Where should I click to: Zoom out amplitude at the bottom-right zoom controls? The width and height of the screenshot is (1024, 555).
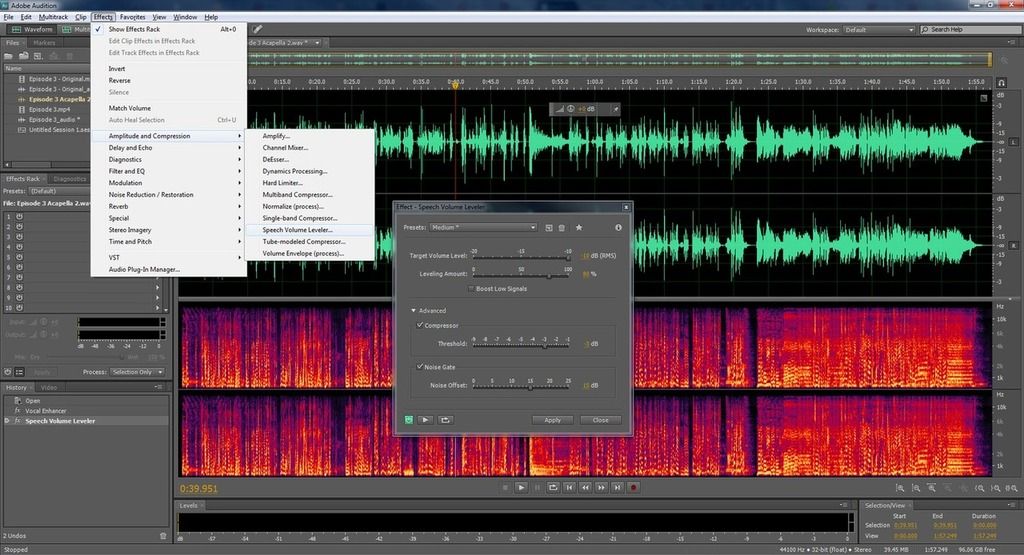coord(916,488)
